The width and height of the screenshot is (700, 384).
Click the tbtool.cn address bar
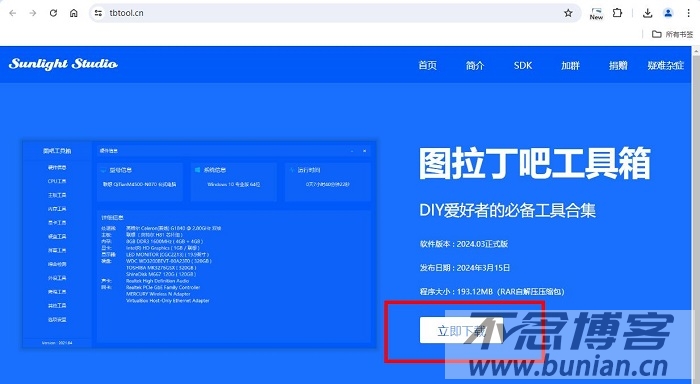coord(330,13)
